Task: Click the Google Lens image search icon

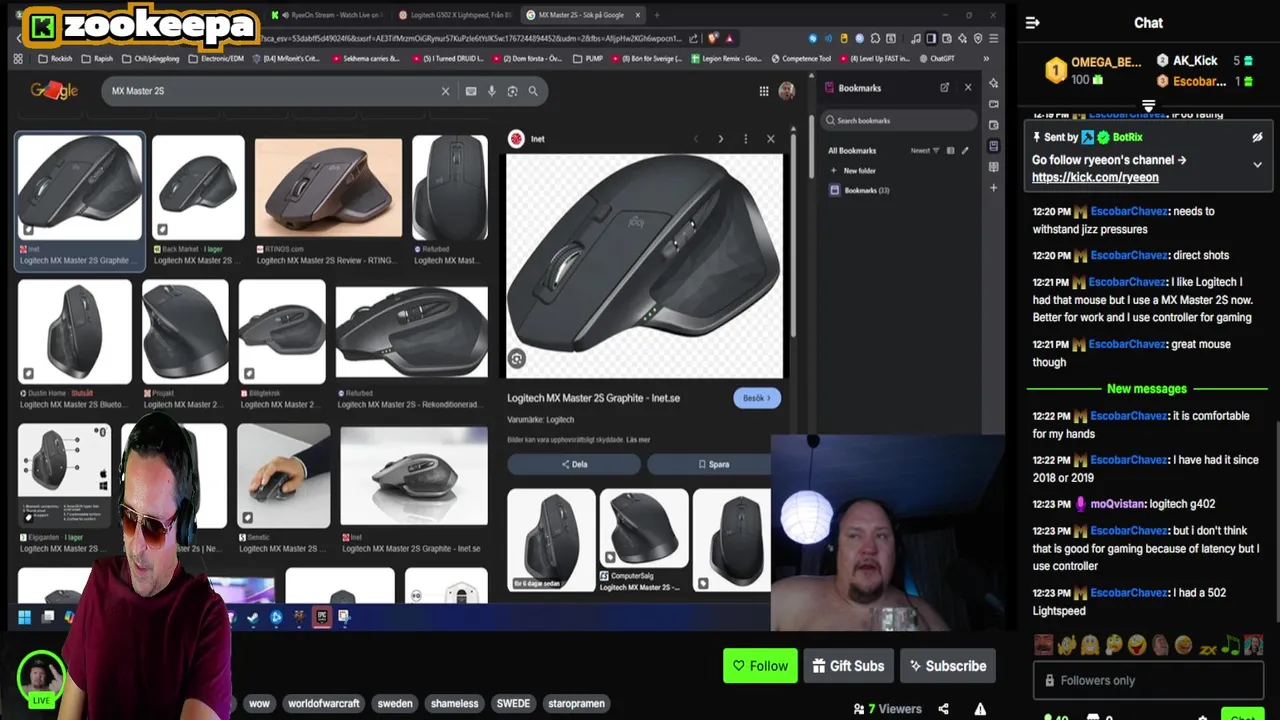Action: click(x=512, y=91)
